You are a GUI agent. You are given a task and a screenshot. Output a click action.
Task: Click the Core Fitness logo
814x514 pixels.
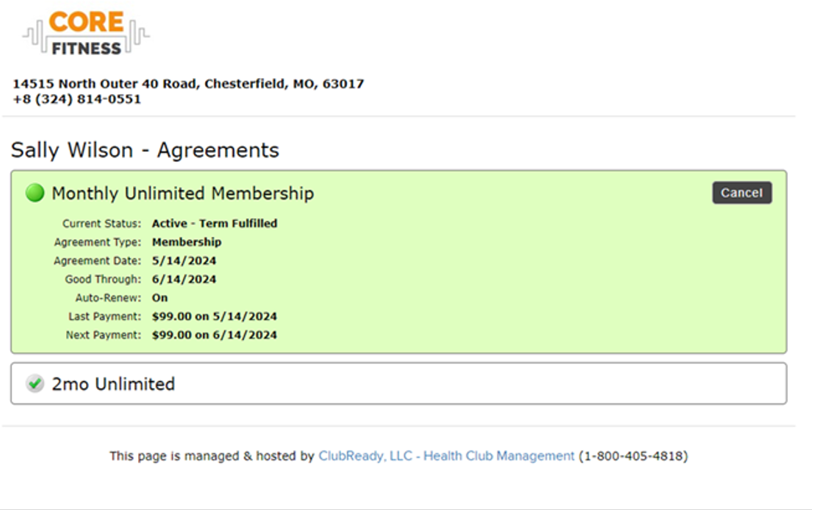click(86, 34)
